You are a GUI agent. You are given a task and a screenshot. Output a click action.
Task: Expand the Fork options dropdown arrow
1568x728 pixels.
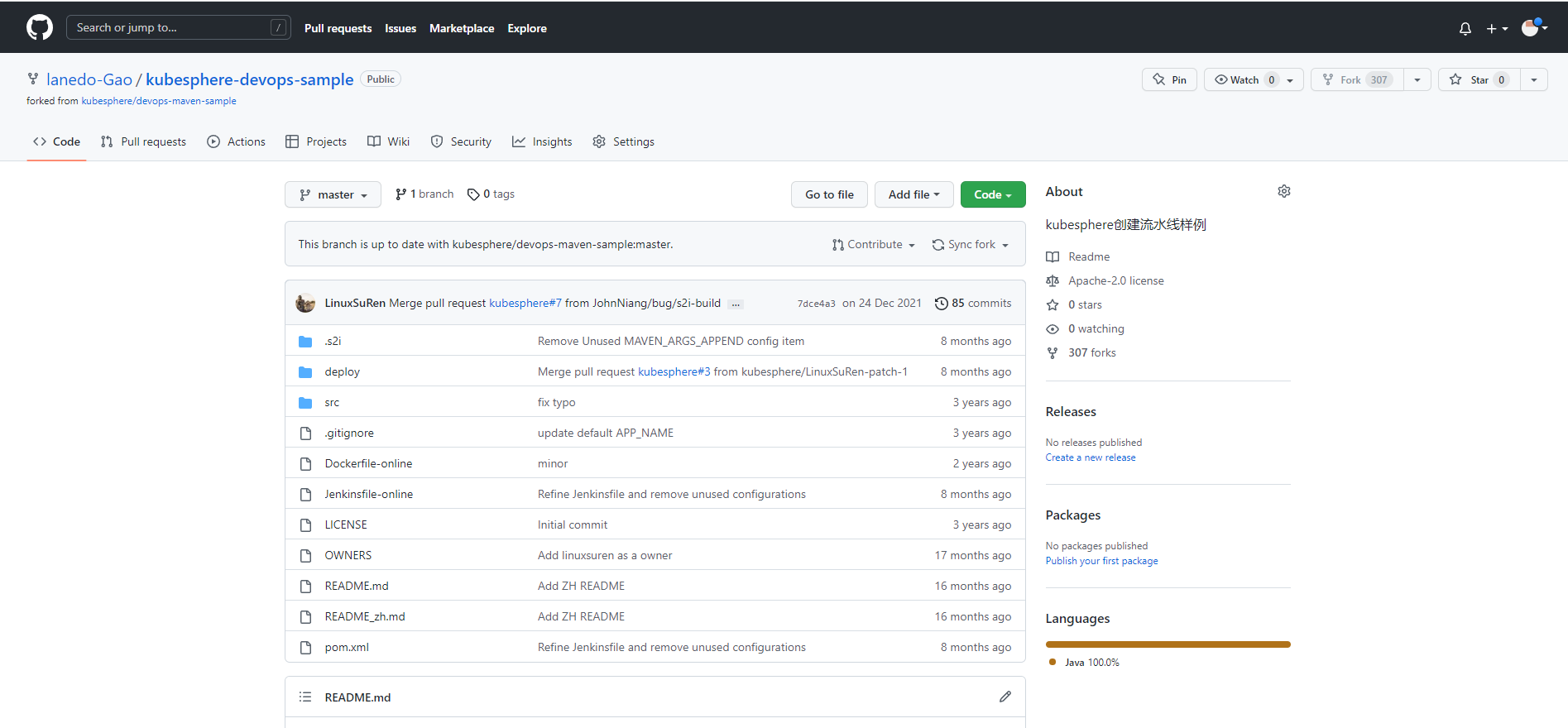(x=1417, y=79)
